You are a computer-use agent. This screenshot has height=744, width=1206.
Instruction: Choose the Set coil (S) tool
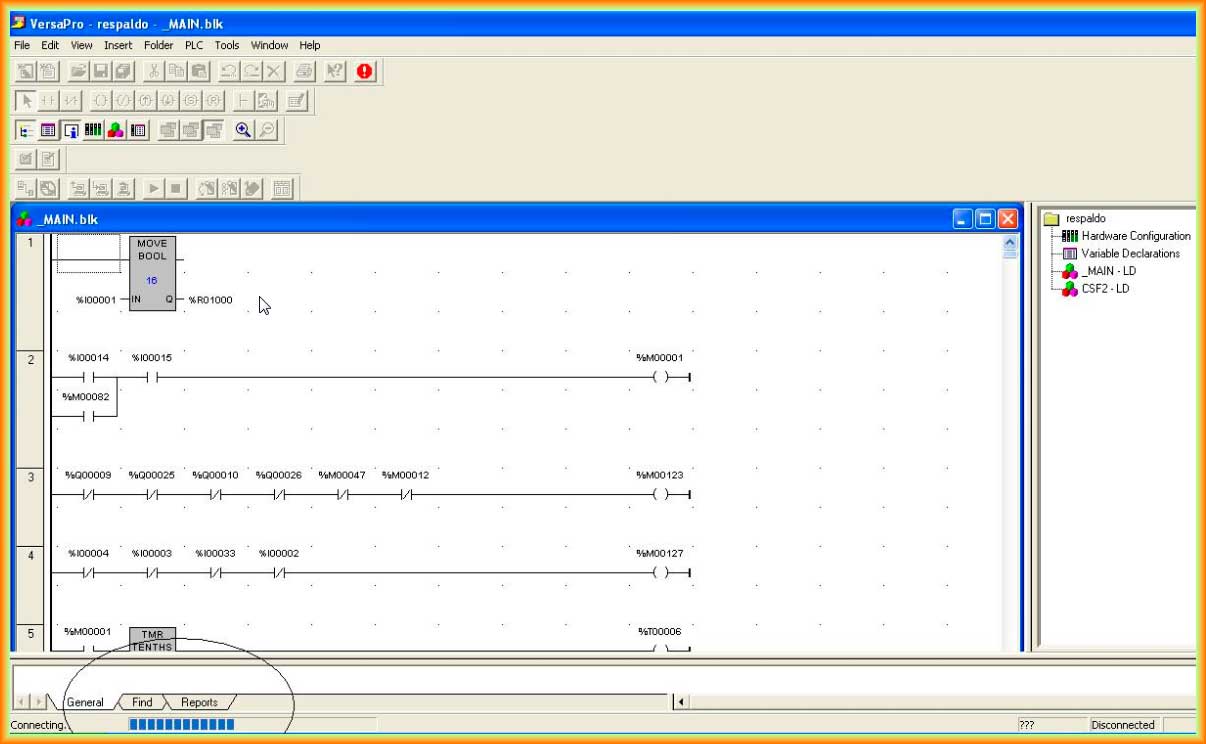click(191, 101)
